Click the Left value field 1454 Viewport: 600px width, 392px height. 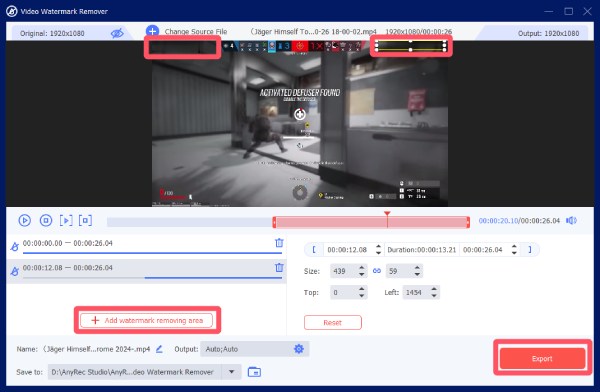point(416,292)
